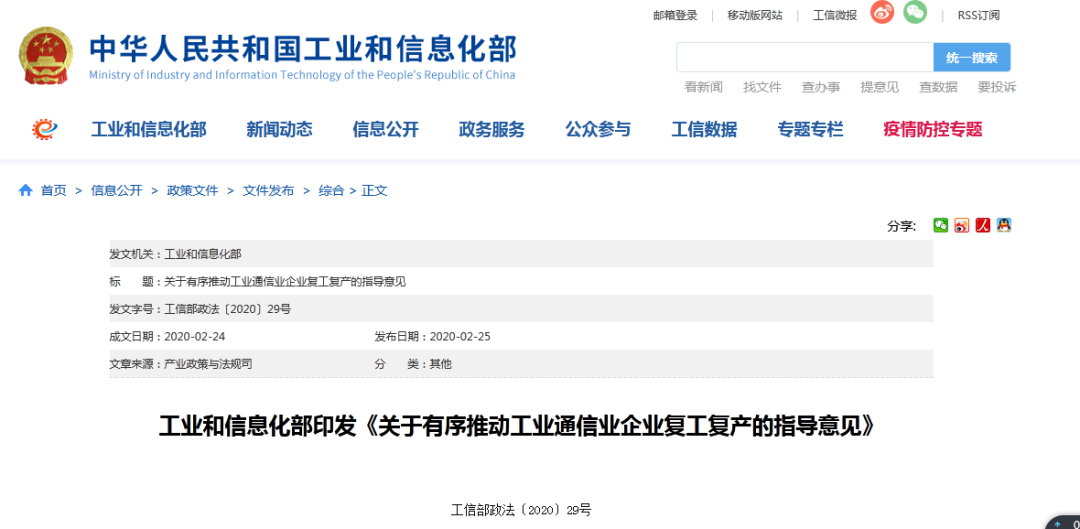This screenshot has height=529, width=1080.
Task: Open the red 疫情防控专题 menu
Action: (x=932, y=129)
